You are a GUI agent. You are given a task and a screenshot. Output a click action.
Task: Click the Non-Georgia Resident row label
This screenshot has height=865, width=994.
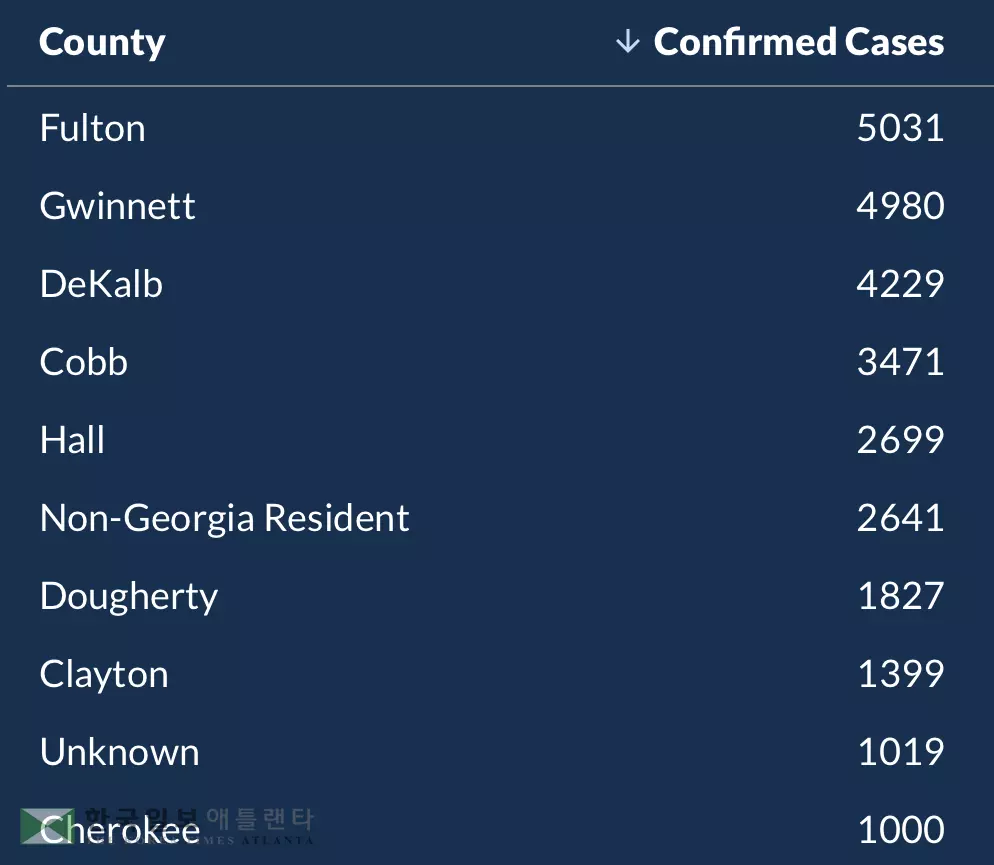point(224,518)
